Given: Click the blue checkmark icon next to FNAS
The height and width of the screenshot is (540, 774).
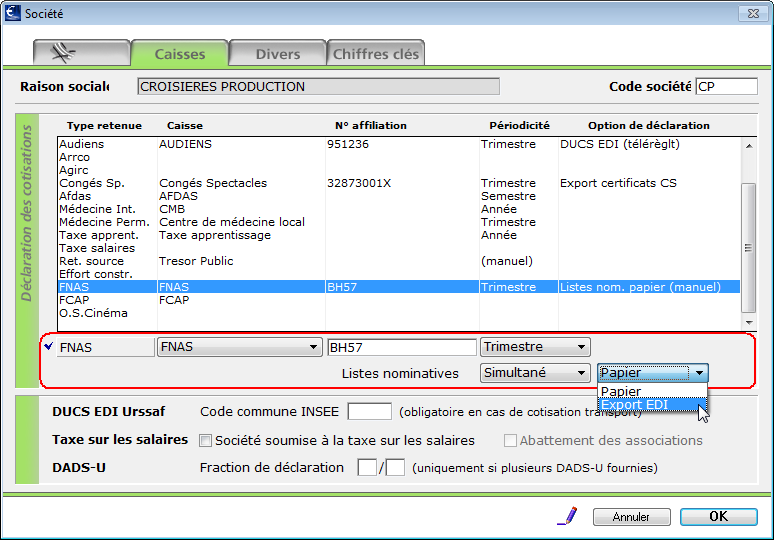Looking at the screenshot, I should click(x=48, y=347).
